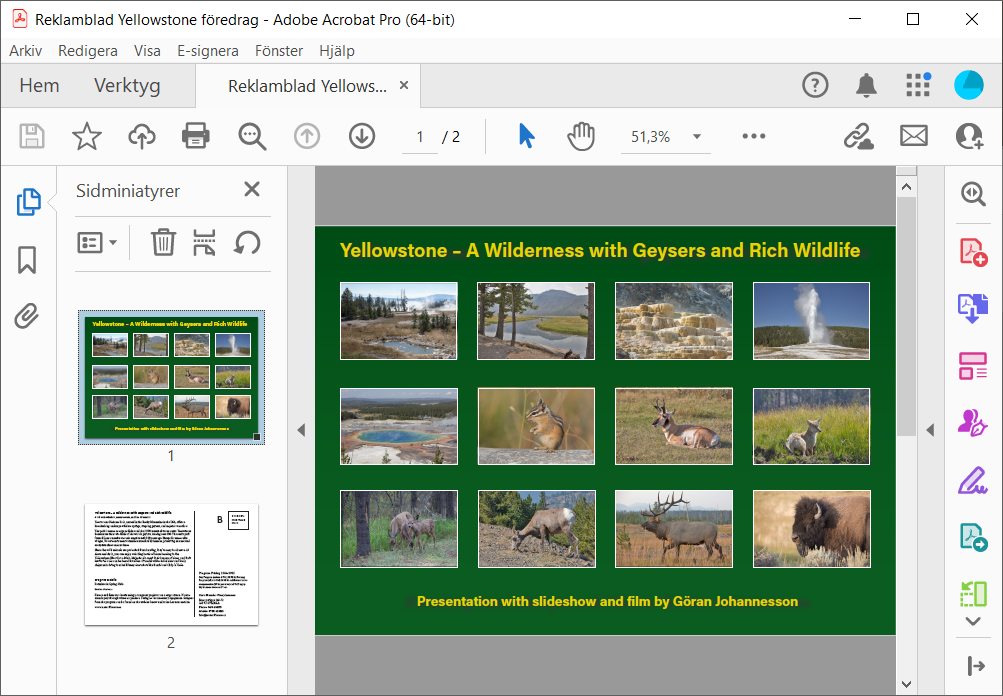This screenshot has height=696, width=1003.
Task: Add document to starred favorites
Action: (x=87, y=136)
